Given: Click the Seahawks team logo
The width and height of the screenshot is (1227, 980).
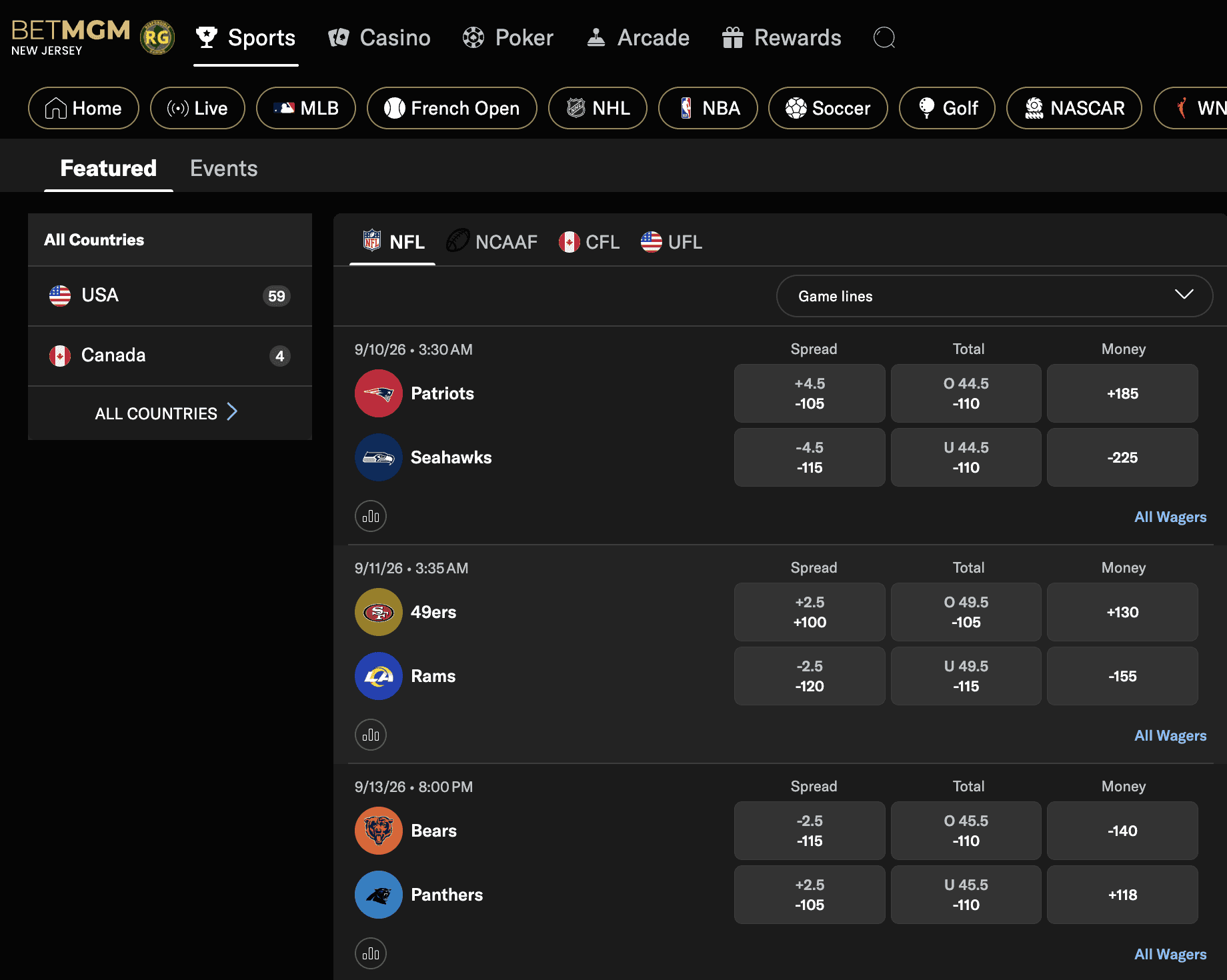Looking at the screenshot, I should click(379, 457).
